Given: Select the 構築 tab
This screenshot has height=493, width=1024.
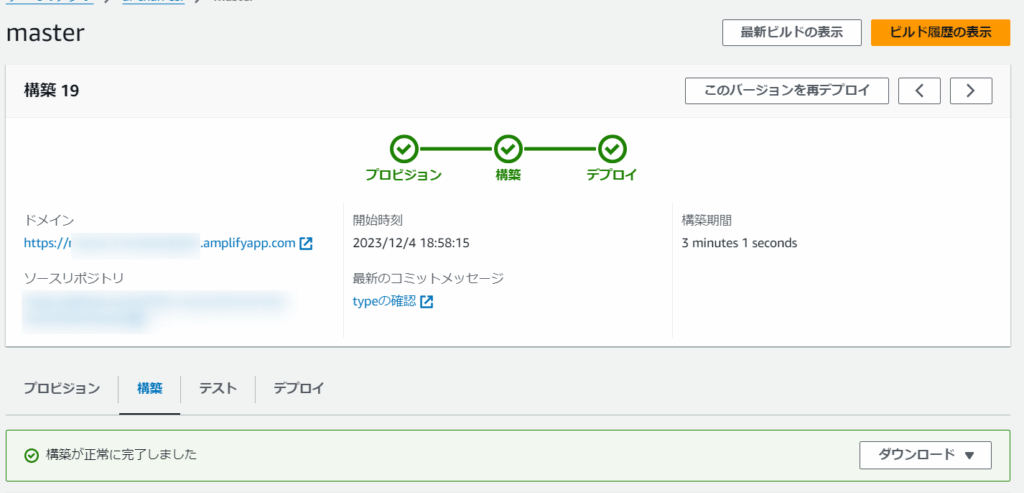Looking at the screenshot, I should coord(150,389).
